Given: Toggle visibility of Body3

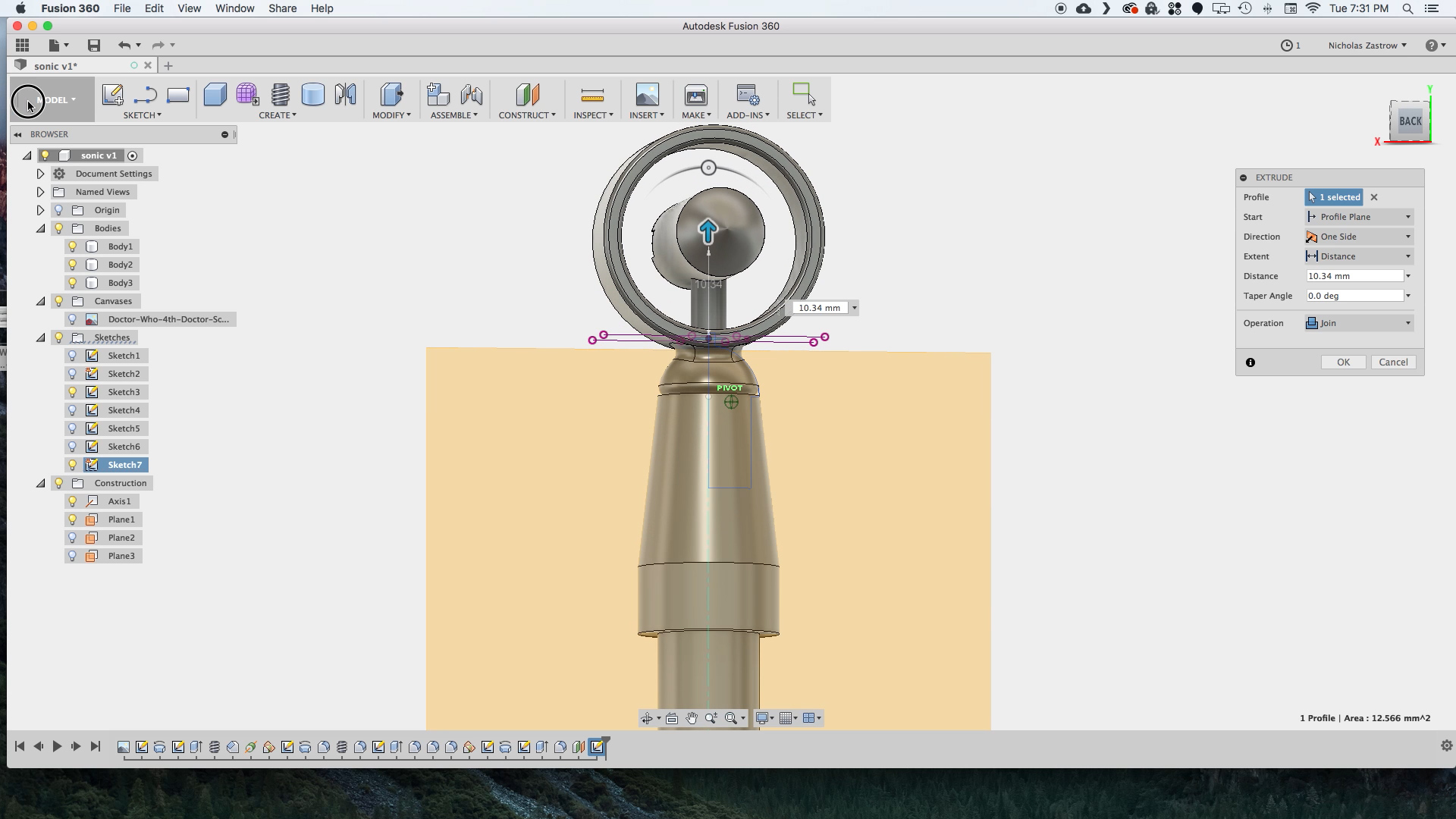Looking at the screenshot, I should click(x=73, y=283).
